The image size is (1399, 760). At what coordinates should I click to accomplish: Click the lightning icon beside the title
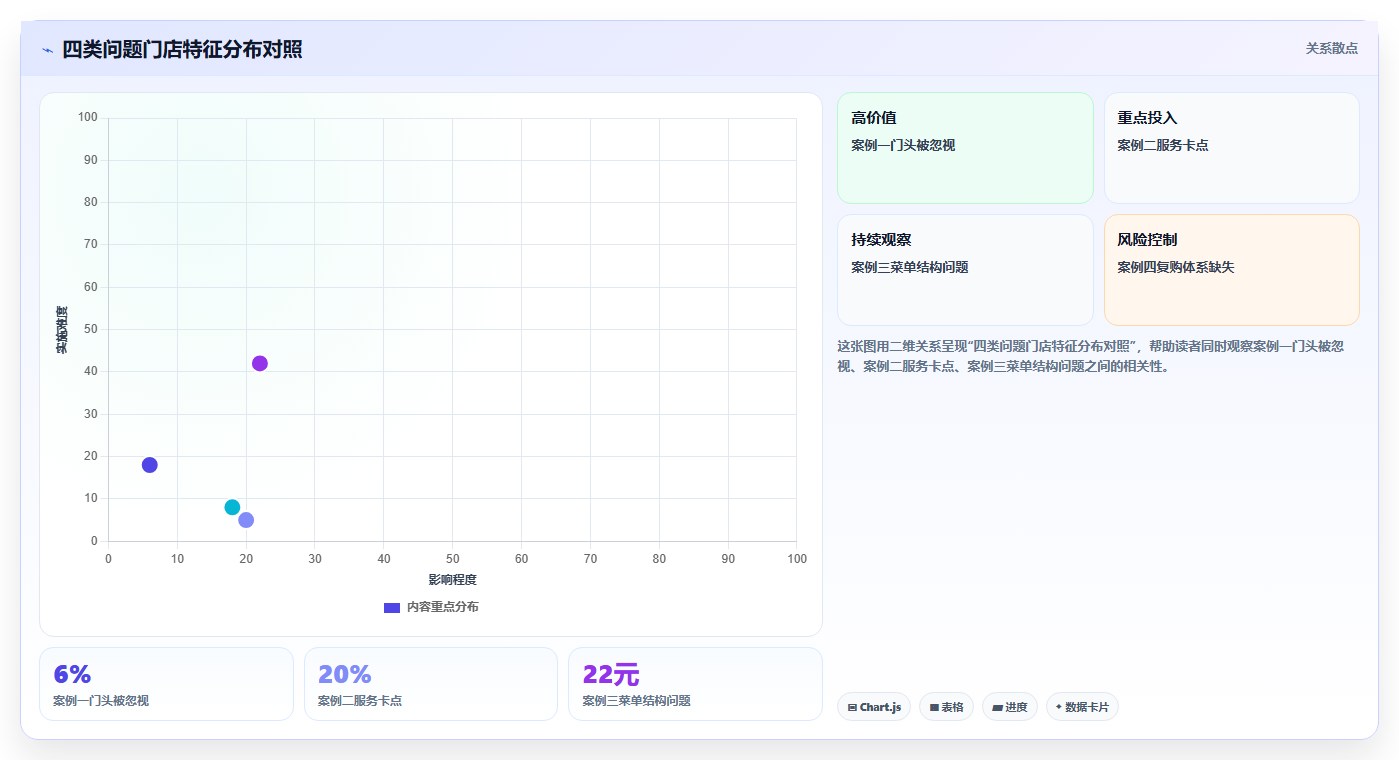(48, 50)
